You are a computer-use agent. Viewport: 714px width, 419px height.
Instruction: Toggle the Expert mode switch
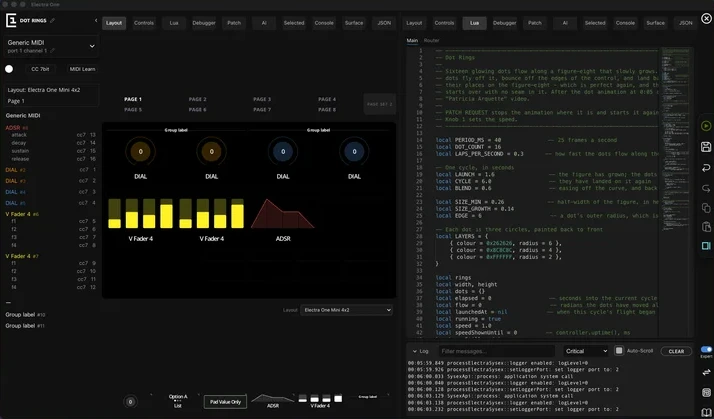(706, 349)
